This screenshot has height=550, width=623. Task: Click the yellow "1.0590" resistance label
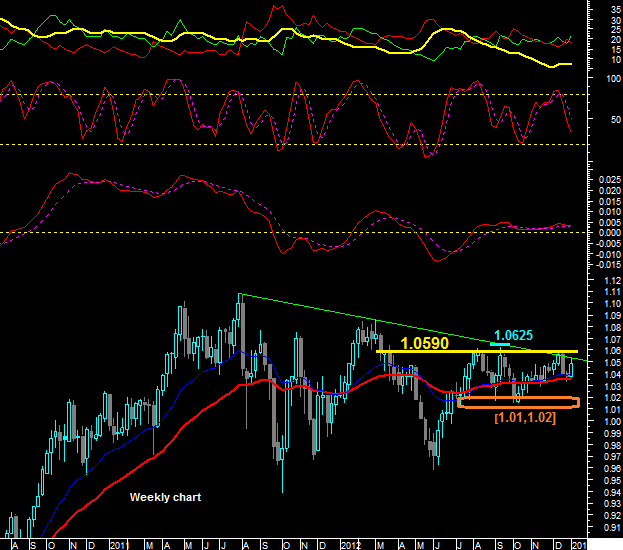click(x=424, y=343)
